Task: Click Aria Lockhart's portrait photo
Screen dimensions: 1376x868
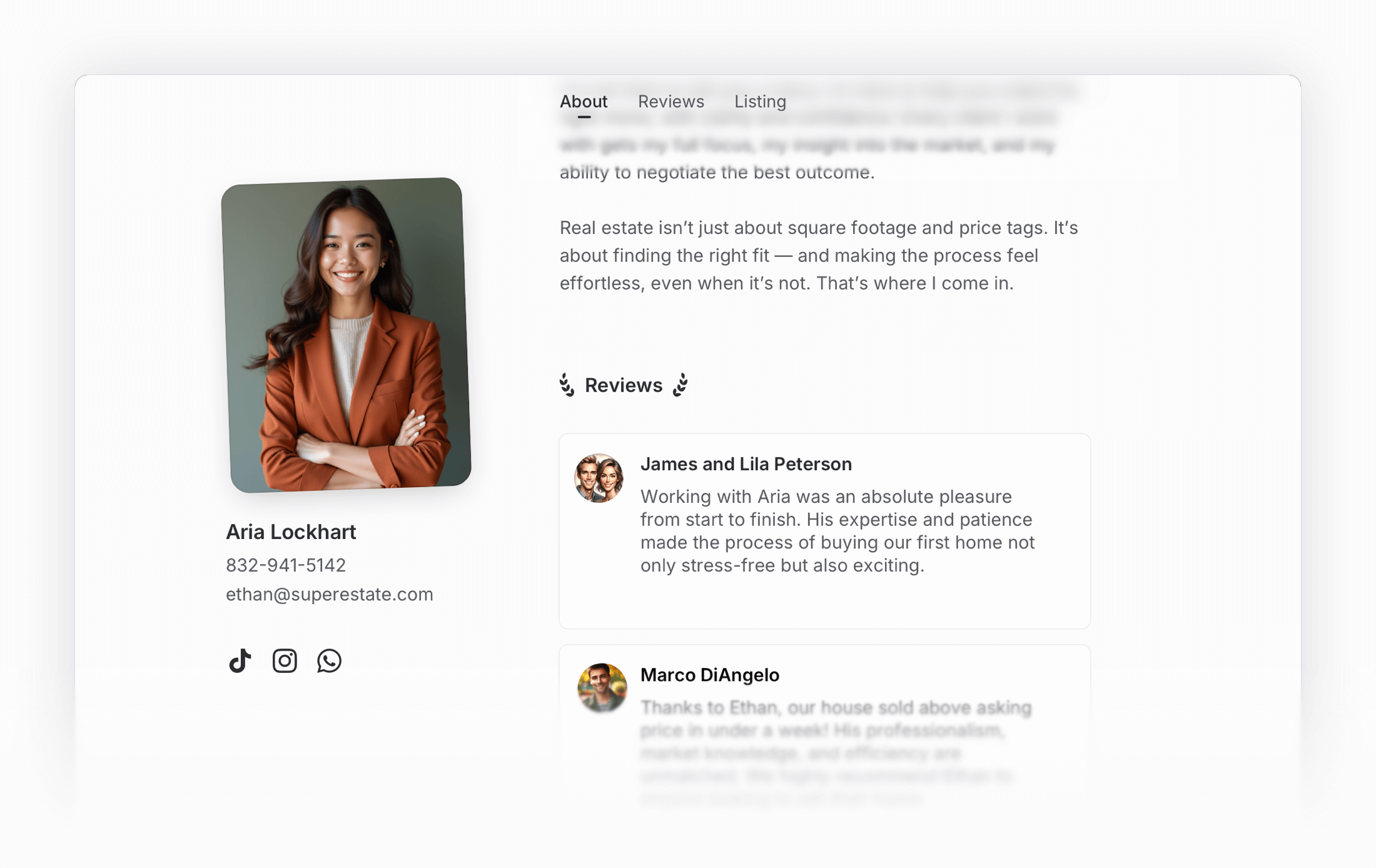Action: point(346,335)
